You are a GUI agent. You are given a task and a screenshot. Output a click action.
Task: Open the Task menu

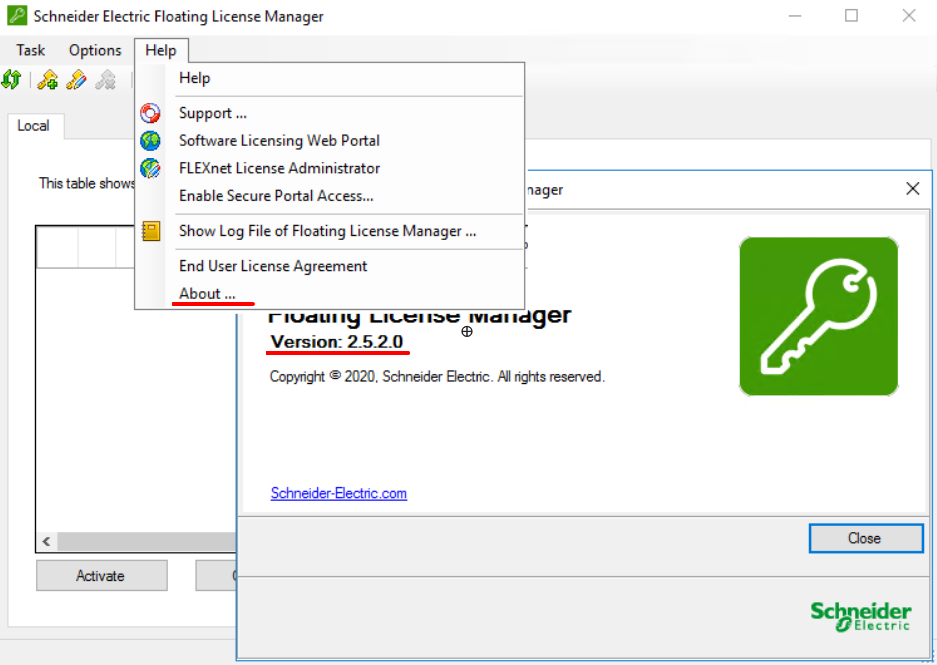30,50
